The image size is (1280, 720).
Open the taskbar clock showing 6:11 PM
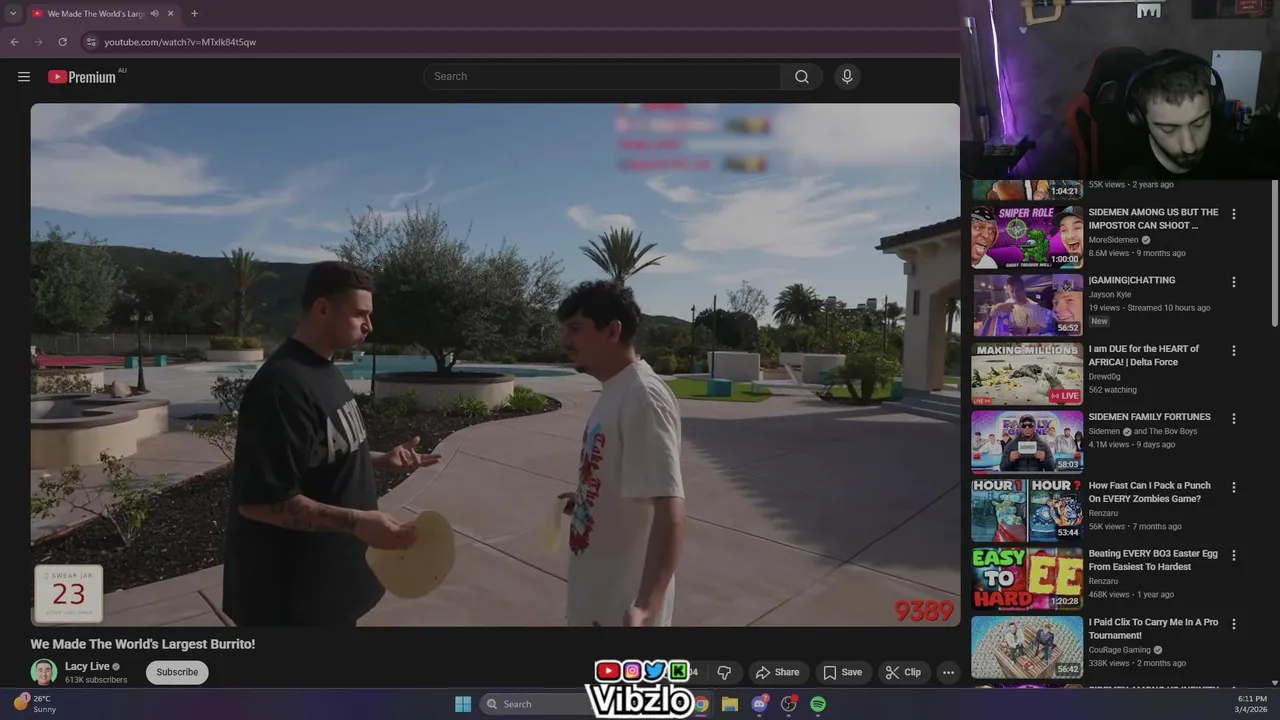[1252, 704]
